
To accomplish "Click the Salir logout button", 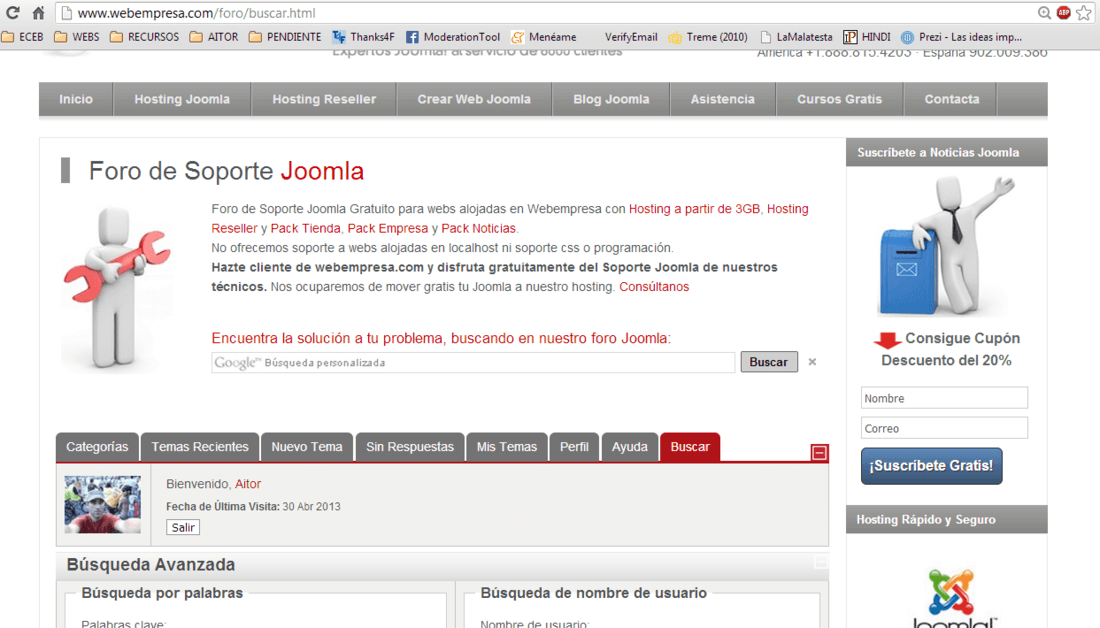I will pos(183,528).
